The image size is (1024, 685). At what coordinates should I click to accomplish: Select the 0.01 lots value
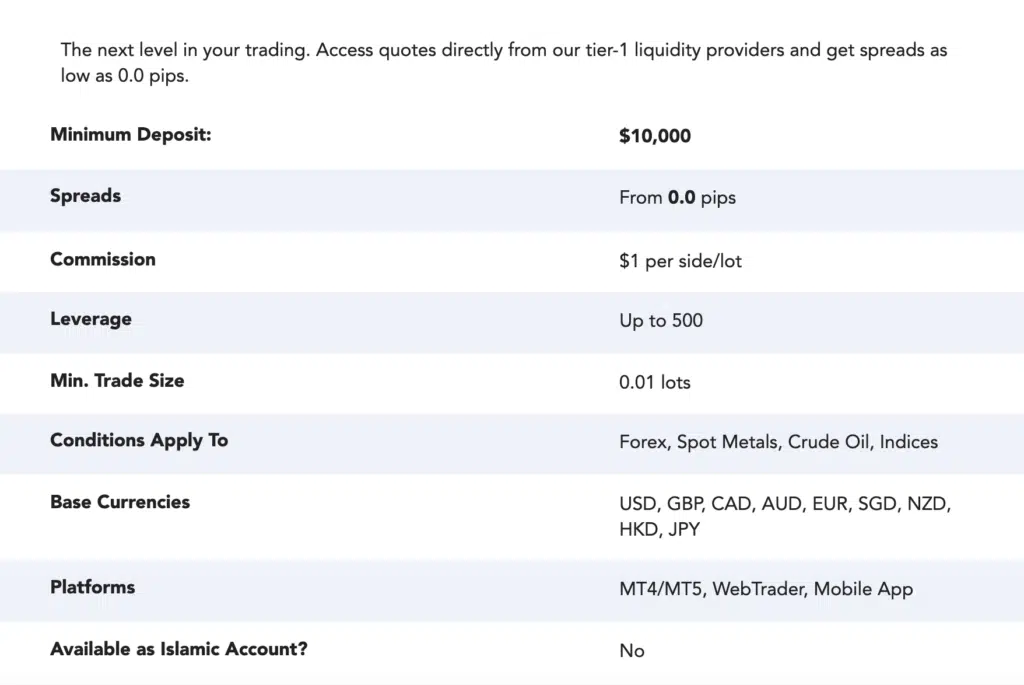pyautogui.click(x=655, y=382)
